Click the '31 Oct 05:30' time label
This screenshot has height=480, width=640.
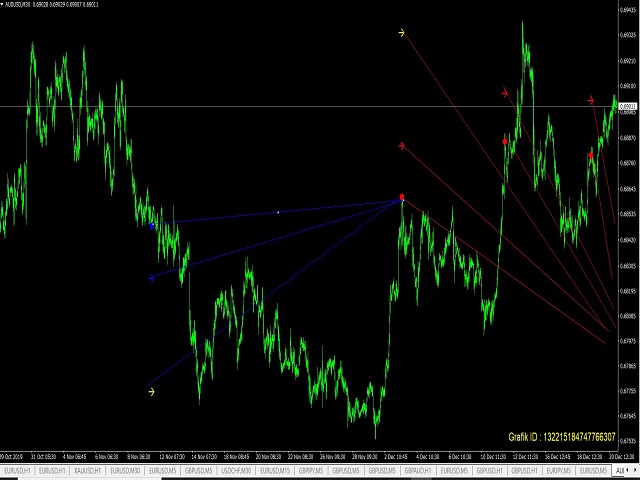point(44,456)
